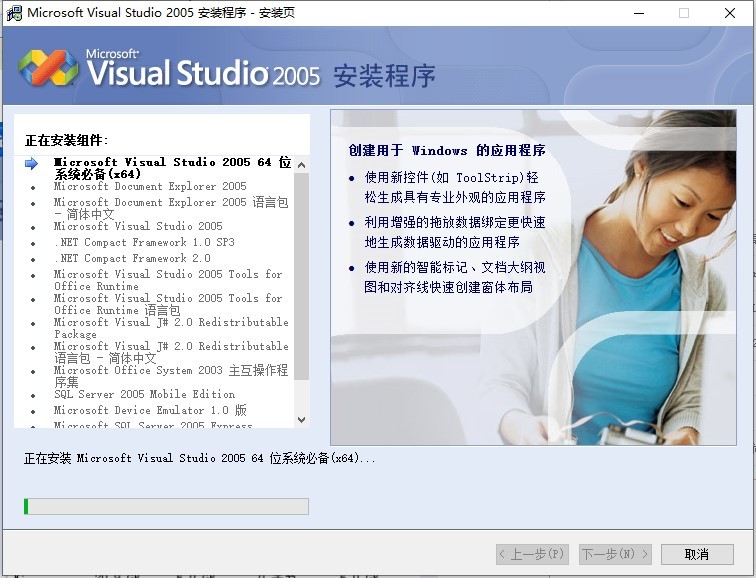Click the Previous step (上一步) button
The height and width of the screenshot is (578, 756).
click(532, 554)
